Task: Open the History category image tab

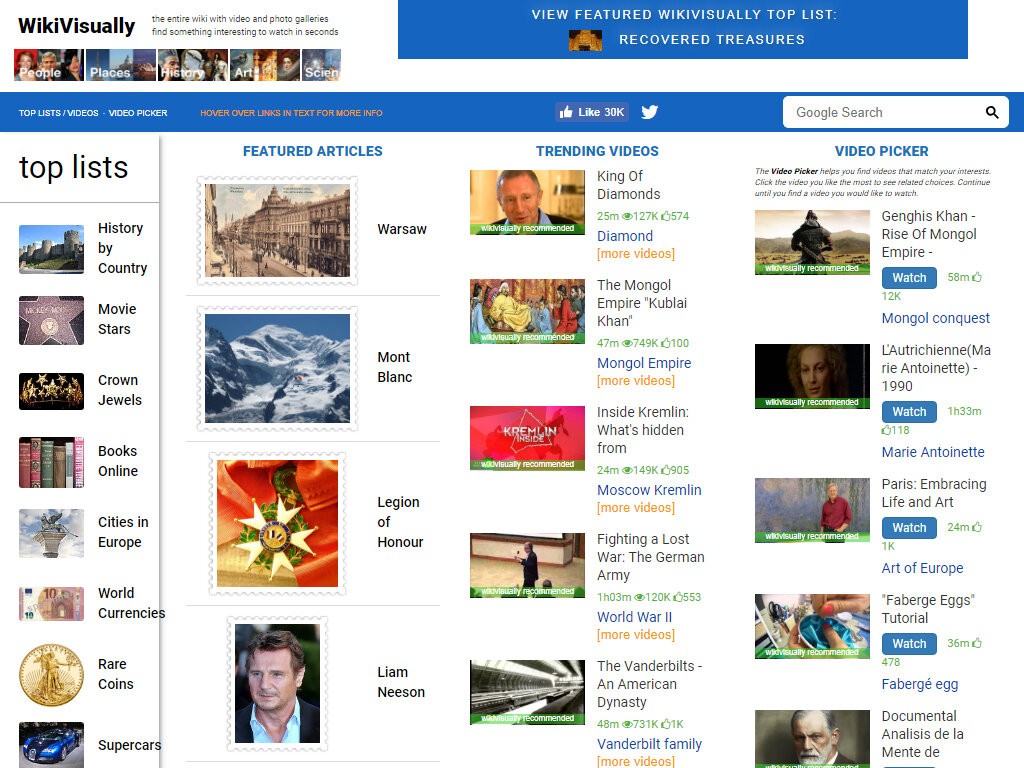Action: coord(193,65)
